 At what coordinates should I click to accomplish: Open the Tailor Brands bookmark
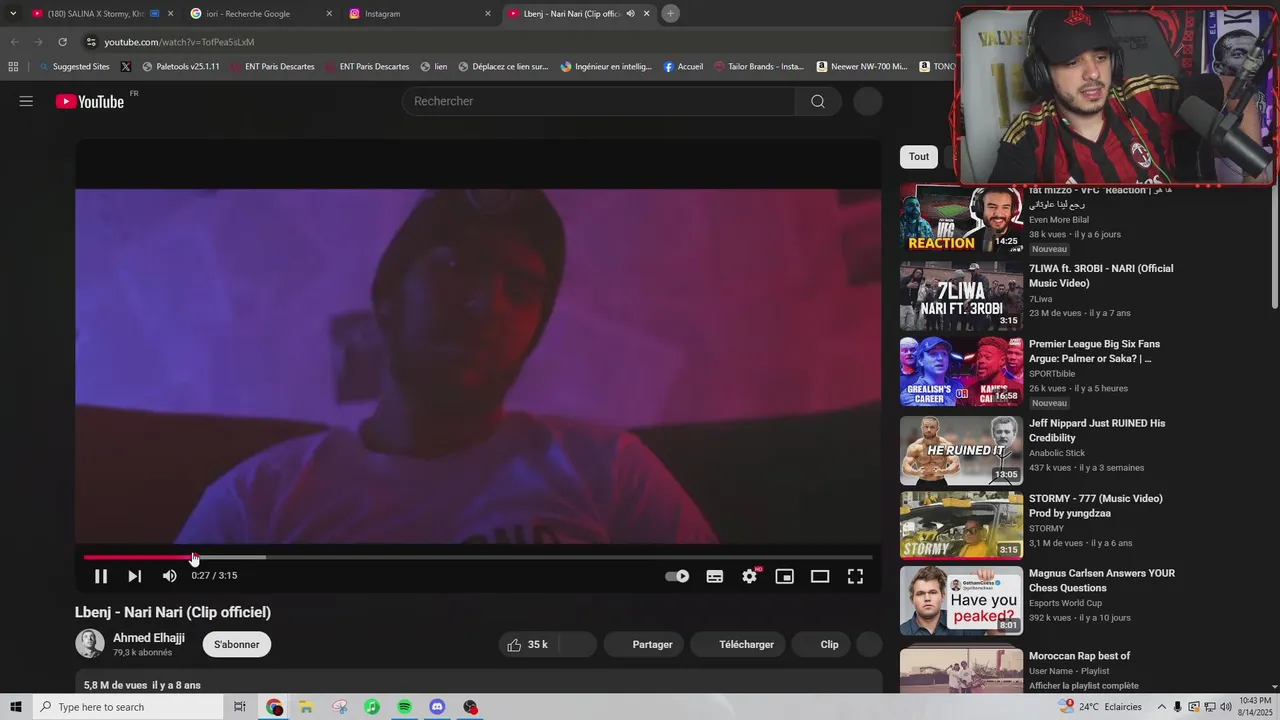[x=759, y=67]
